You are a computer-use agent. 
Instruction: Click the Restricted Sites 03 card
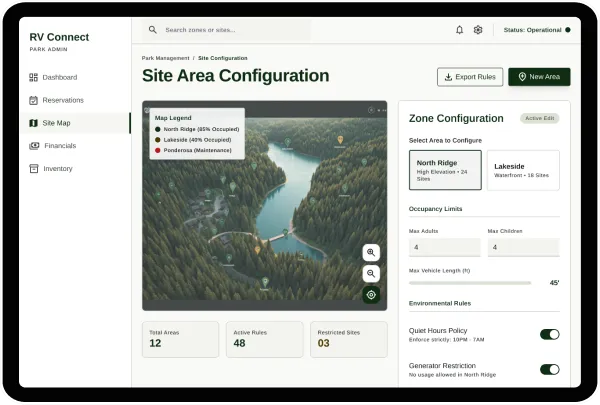point(349,340)
